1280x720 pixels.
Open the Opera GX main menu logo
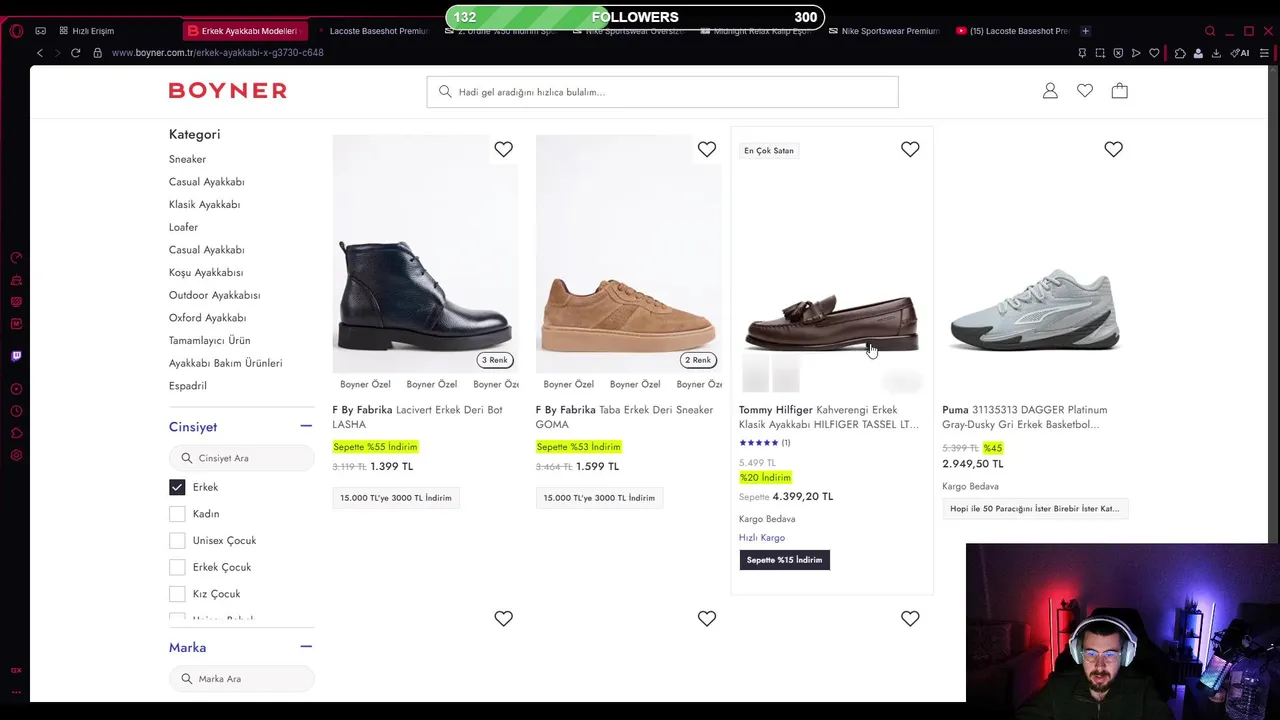(x=16, y=31)
